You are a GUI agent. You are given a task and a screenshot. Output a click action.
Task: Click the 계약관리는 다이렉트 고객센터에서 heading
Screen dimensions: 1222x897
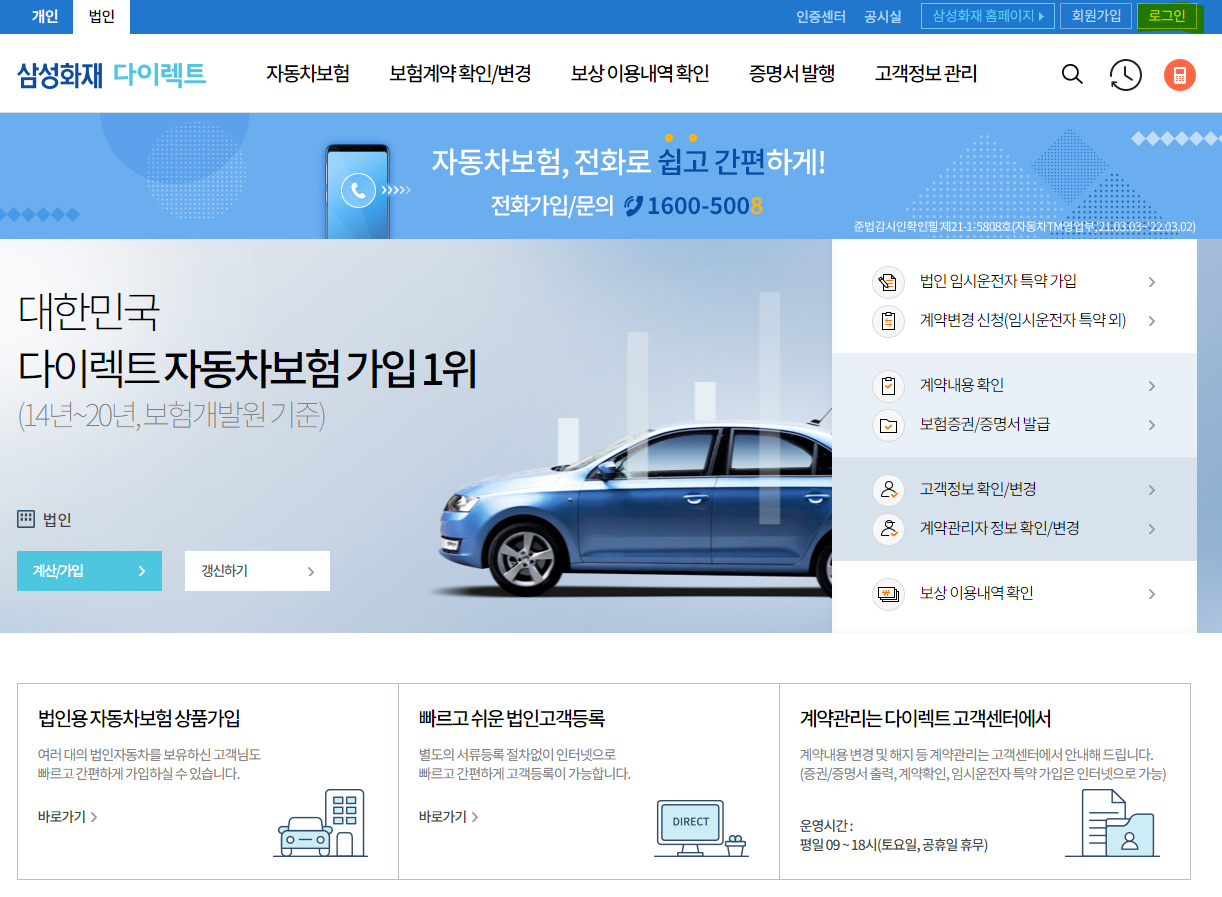pyautogui.click(x=925, y=719)
